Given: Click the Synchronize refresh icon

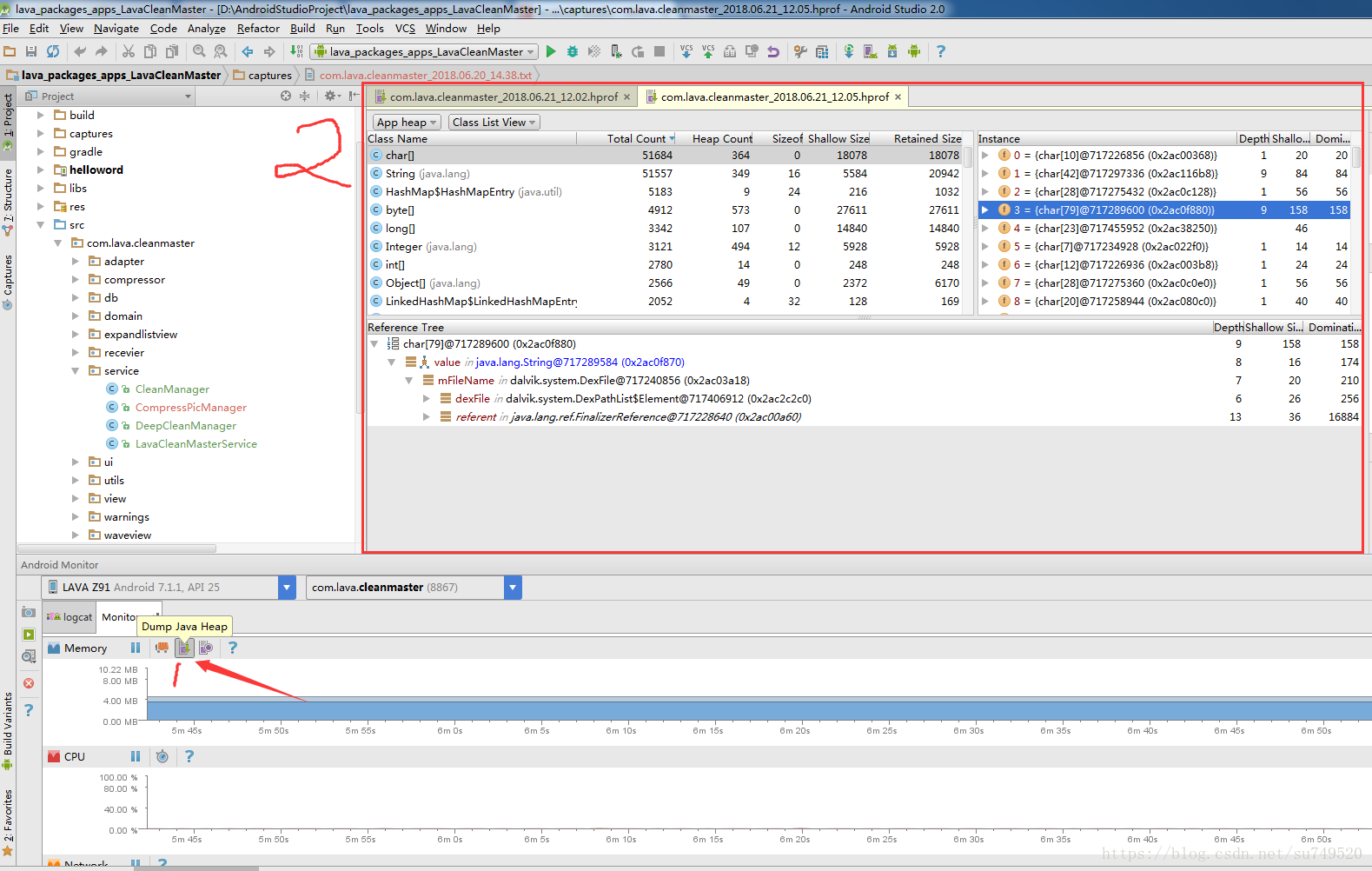Looking at the screenshot, I should coord(53,51).
